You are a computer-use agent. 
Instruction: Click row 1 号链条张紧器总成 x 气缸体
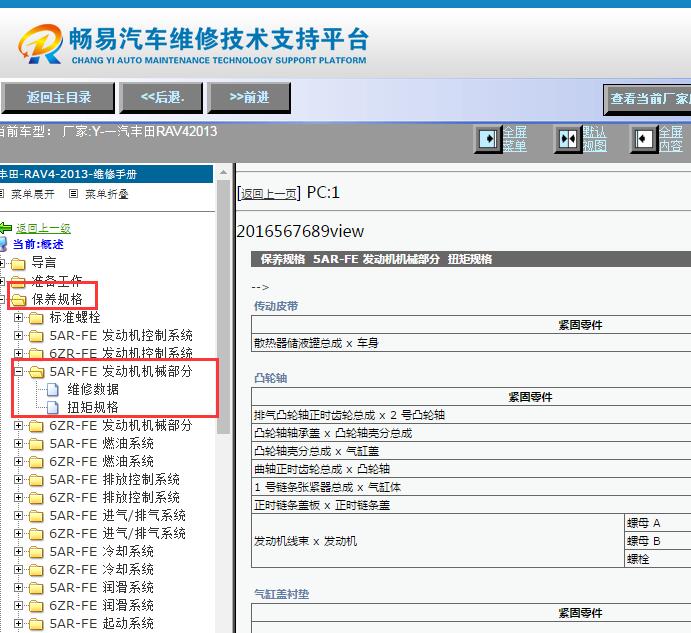click(x=471, y=487)
